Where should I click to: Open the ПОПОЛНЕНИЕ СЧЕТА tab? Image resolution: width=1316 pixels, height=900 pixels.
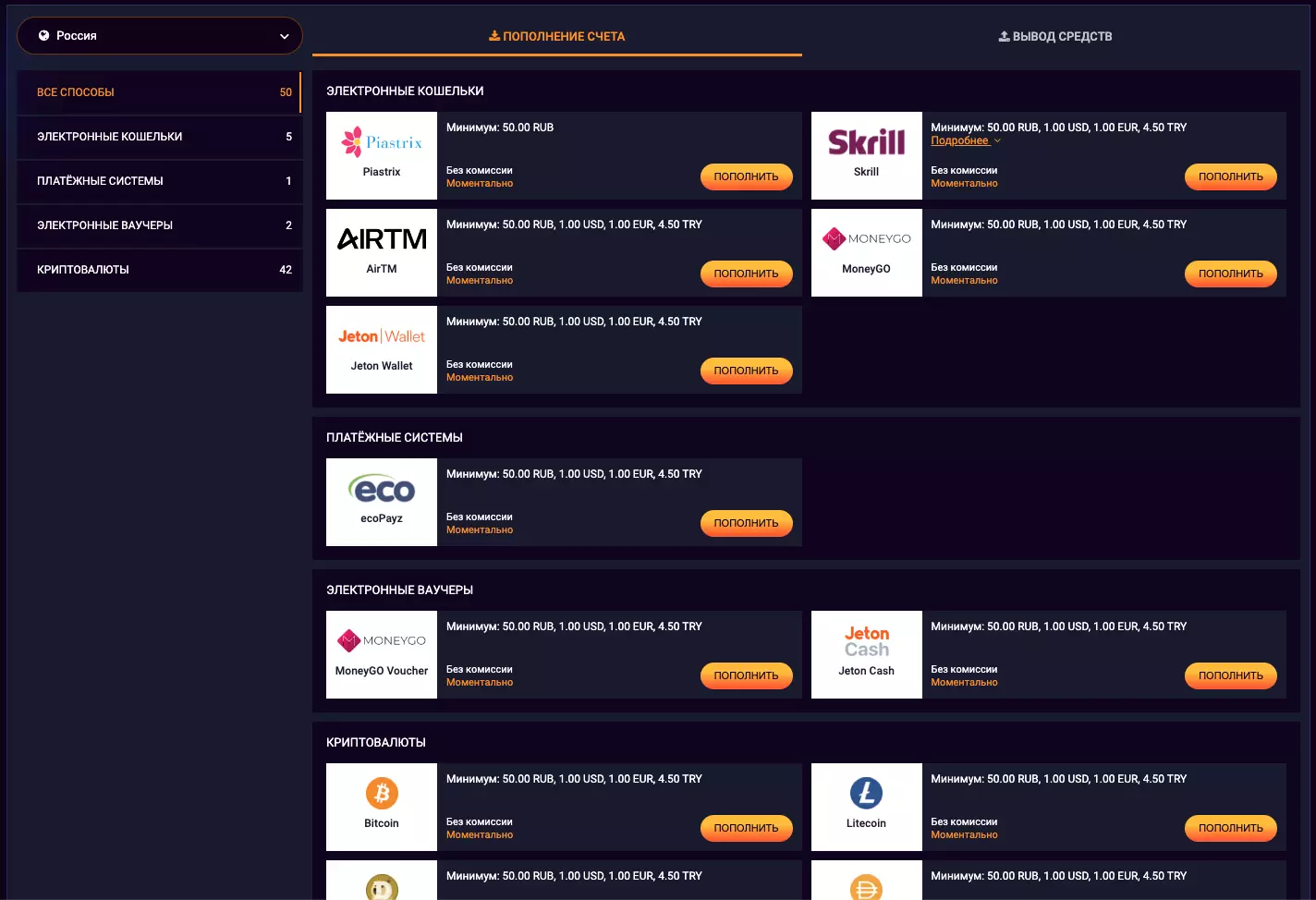556,36
